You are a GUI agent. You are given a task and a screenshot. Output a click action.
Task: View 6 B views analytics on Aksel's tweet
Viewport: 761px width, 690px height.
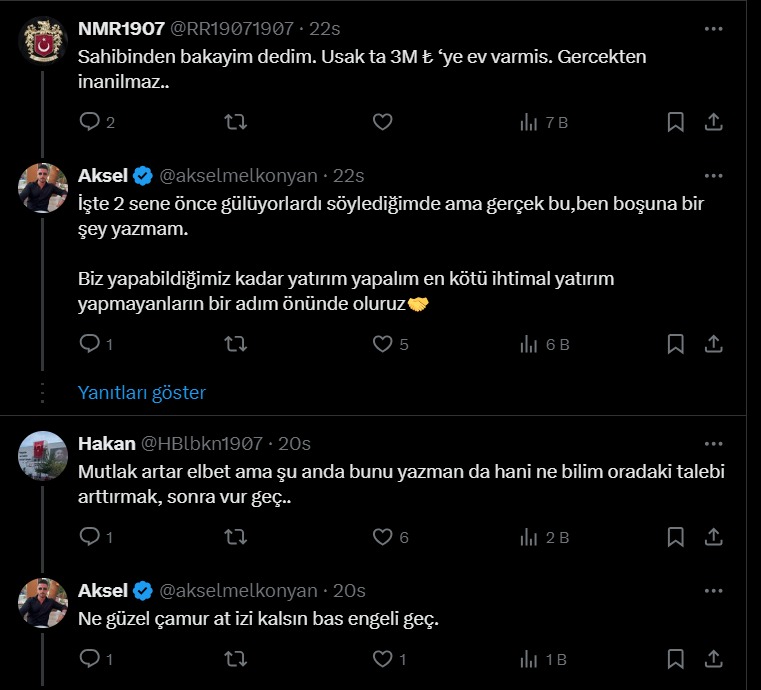[543, 344]
